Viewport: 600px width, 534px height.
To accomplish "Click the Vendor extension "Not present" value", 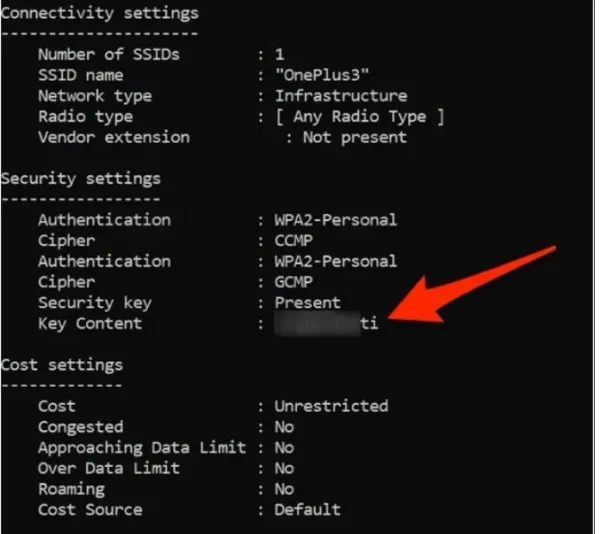I will click(x=354, y=137).
